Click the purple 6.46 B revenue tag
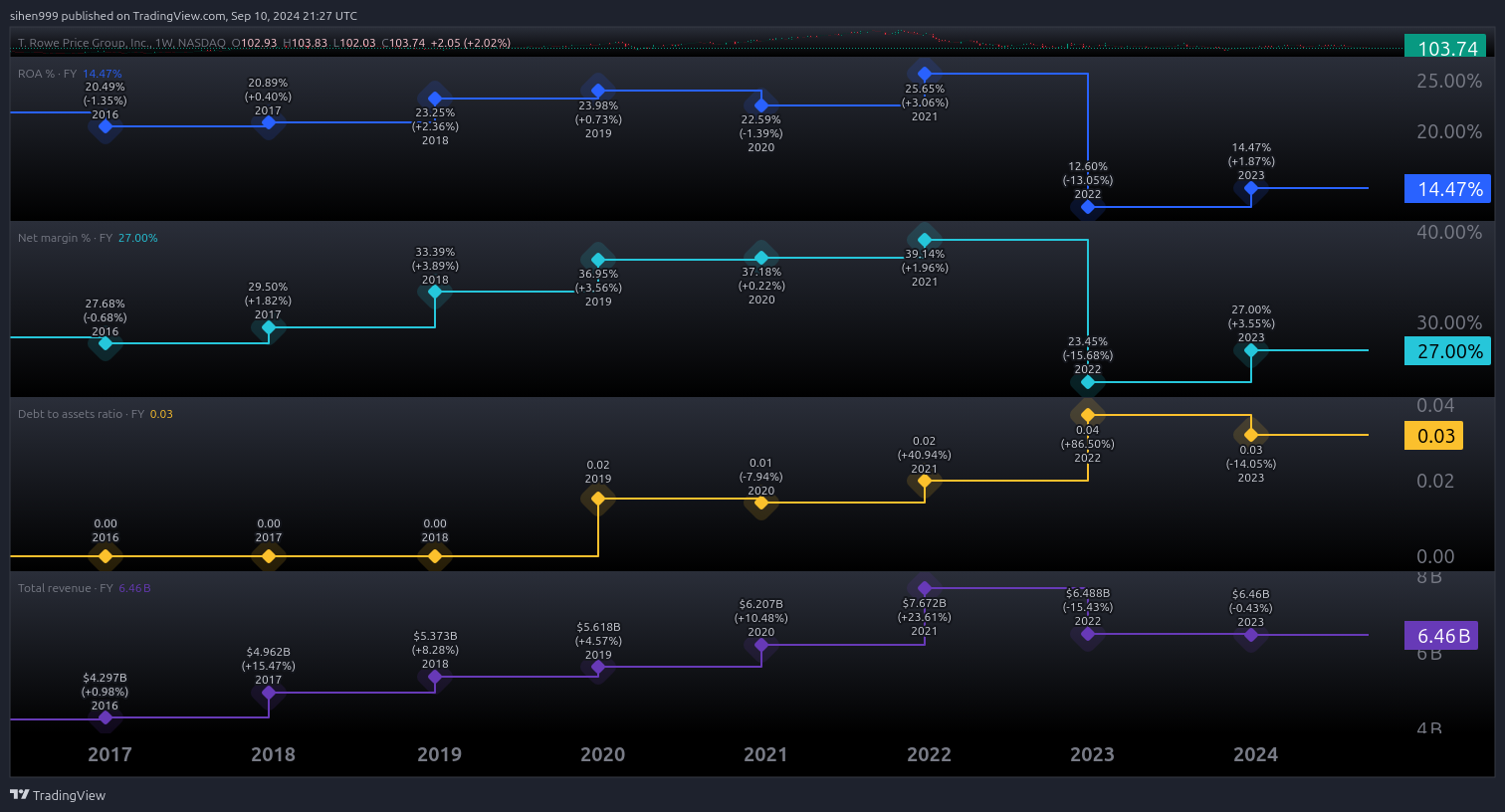Image resolution: width=1505 pixels, height=812 pixels. tap(1441, 635)
